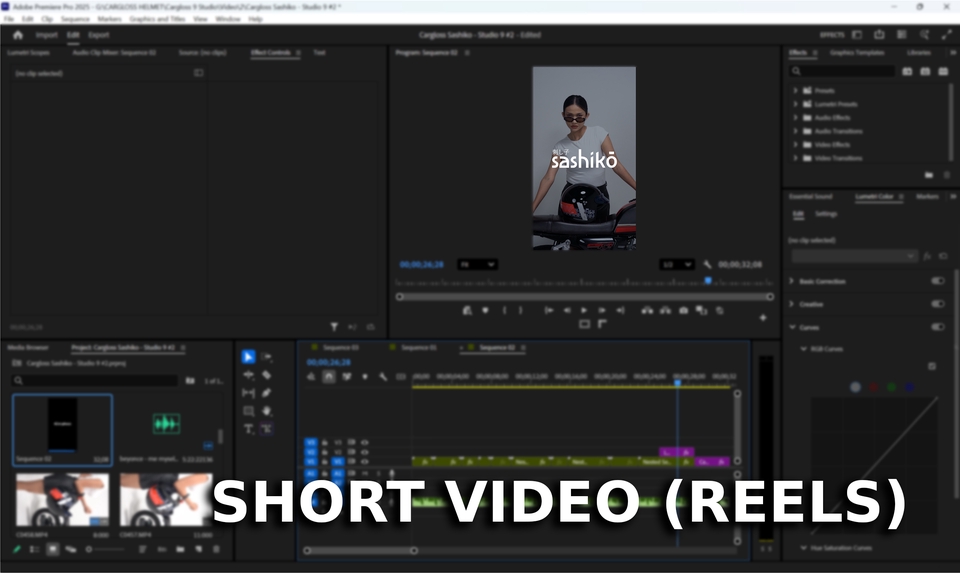960x573 pixels.
Task: Click the Export workspace button
Action: click(98, 35)
